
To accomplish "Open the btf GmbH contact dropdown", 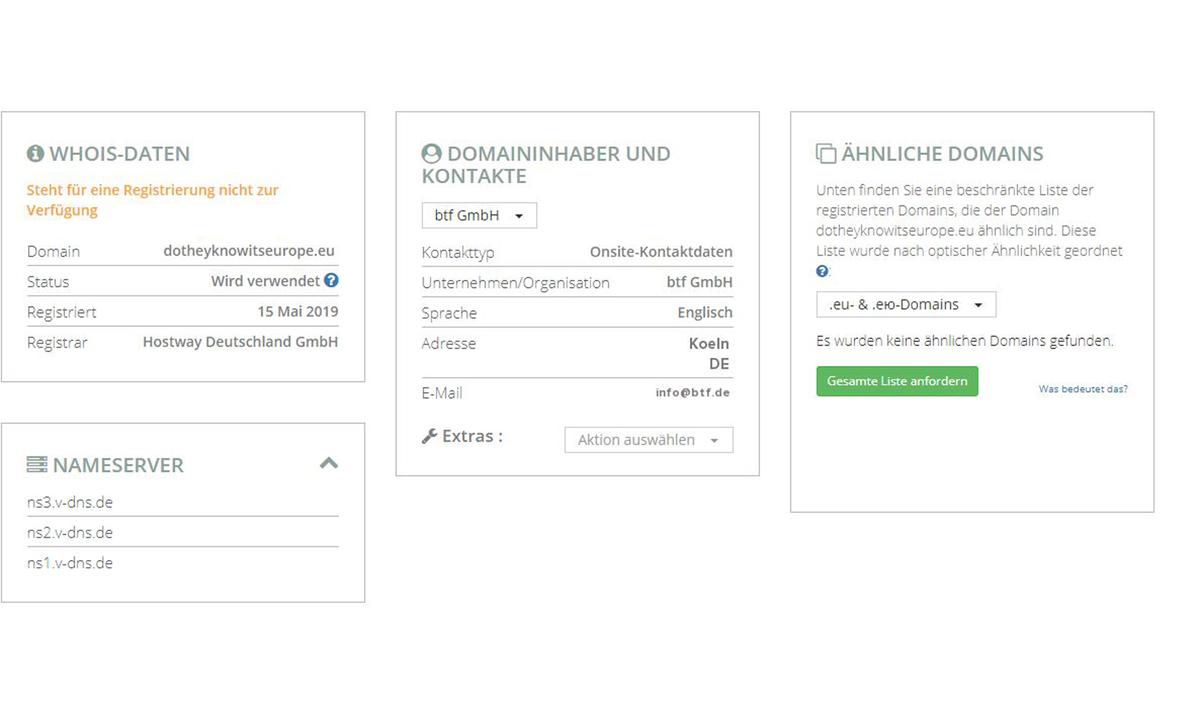I will tap(479, 215).
